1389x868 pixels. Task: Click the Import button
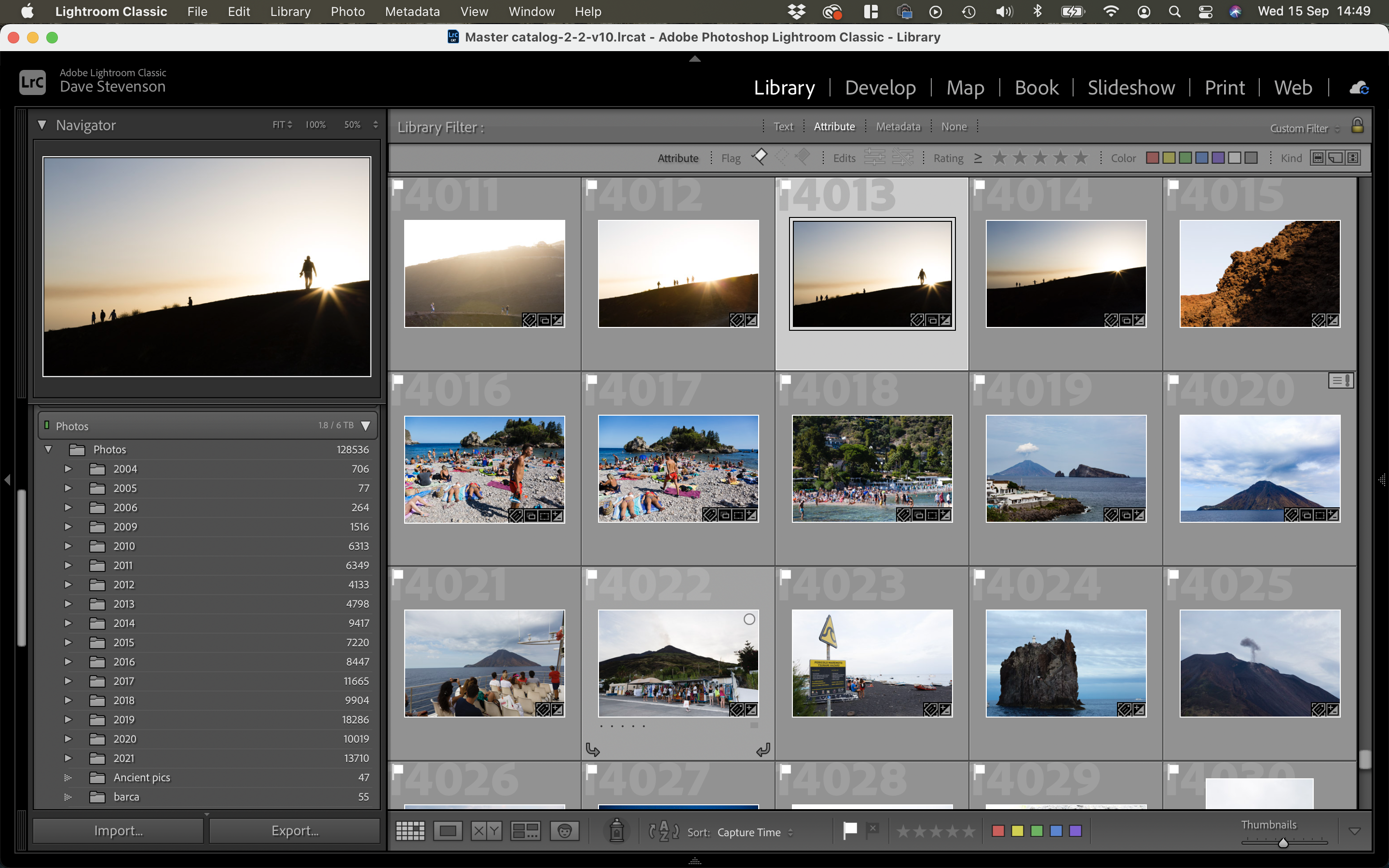118,829
